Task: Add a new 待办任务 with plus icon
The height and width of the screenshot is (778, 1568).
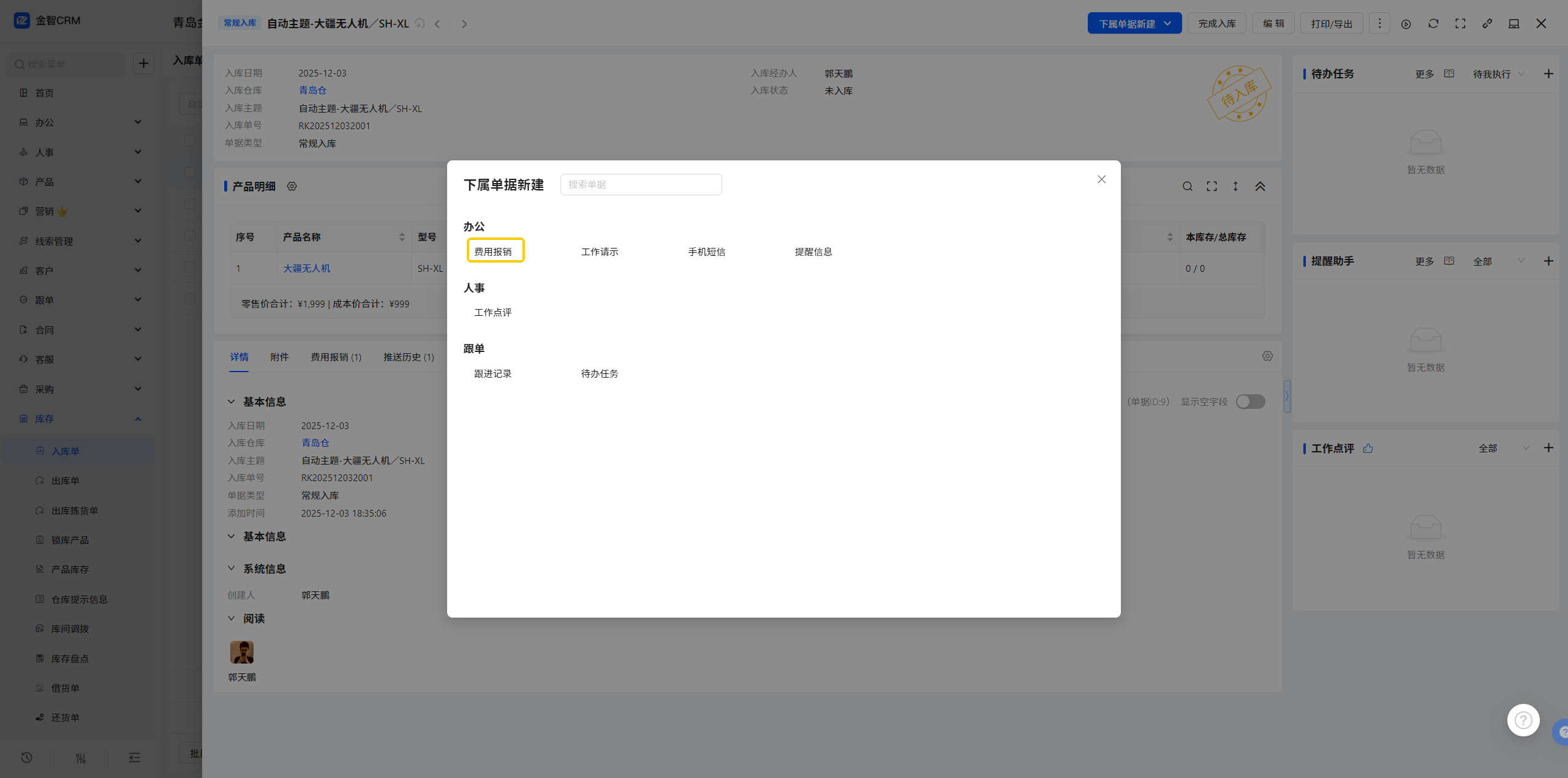Action: [1548, 74]
